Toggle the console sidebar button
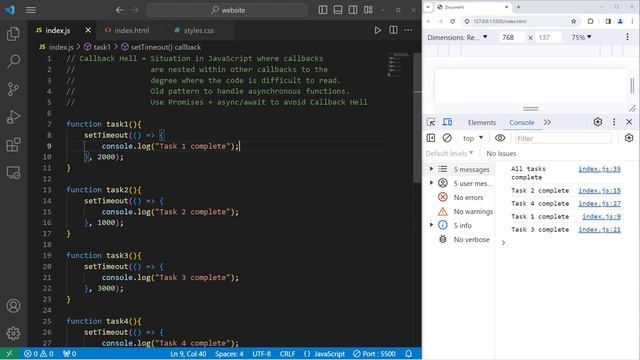The width and height of the screenshot is (640, 360). coord(431,138)
